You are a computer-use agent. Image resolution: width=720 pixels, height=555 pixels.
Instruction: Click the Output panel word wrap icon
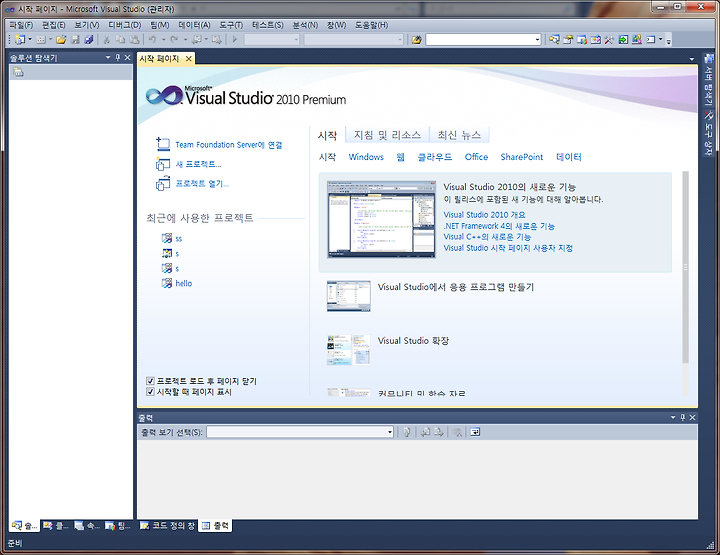475,432
